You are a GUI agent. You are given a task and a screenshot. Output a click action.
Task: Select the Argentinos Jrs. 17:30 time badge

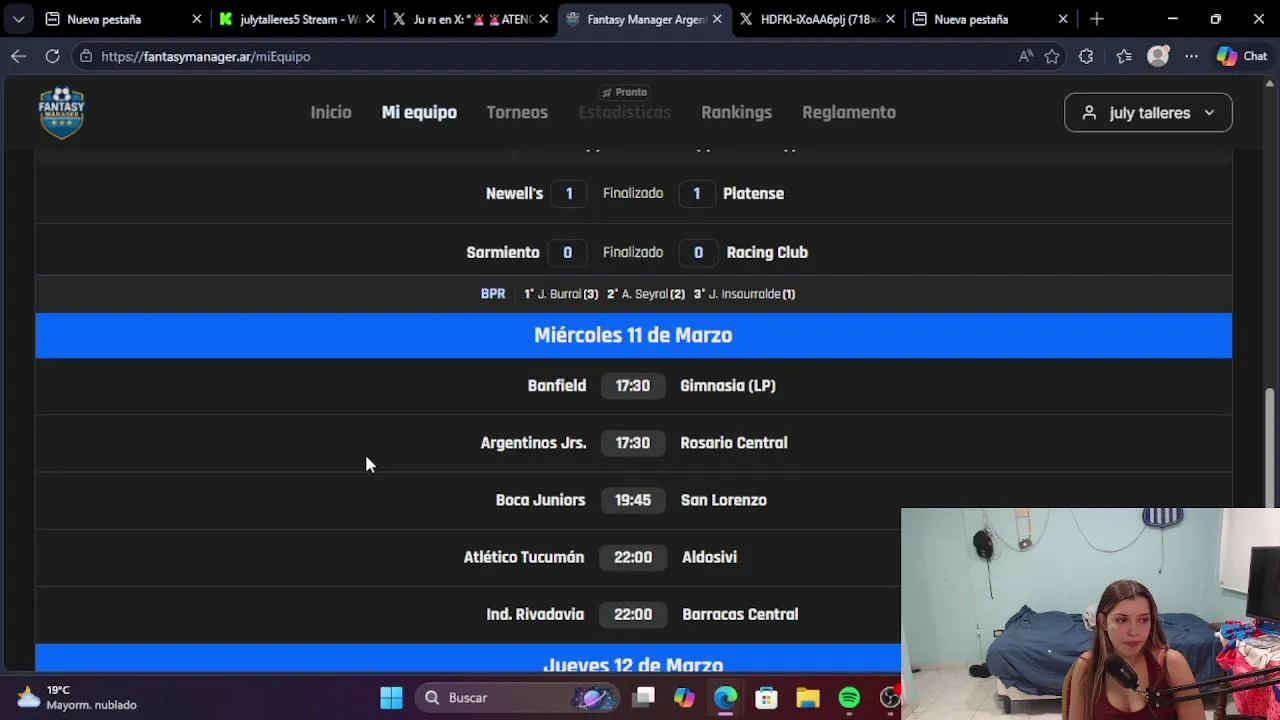pyautogui.click(x=632, y=442)
